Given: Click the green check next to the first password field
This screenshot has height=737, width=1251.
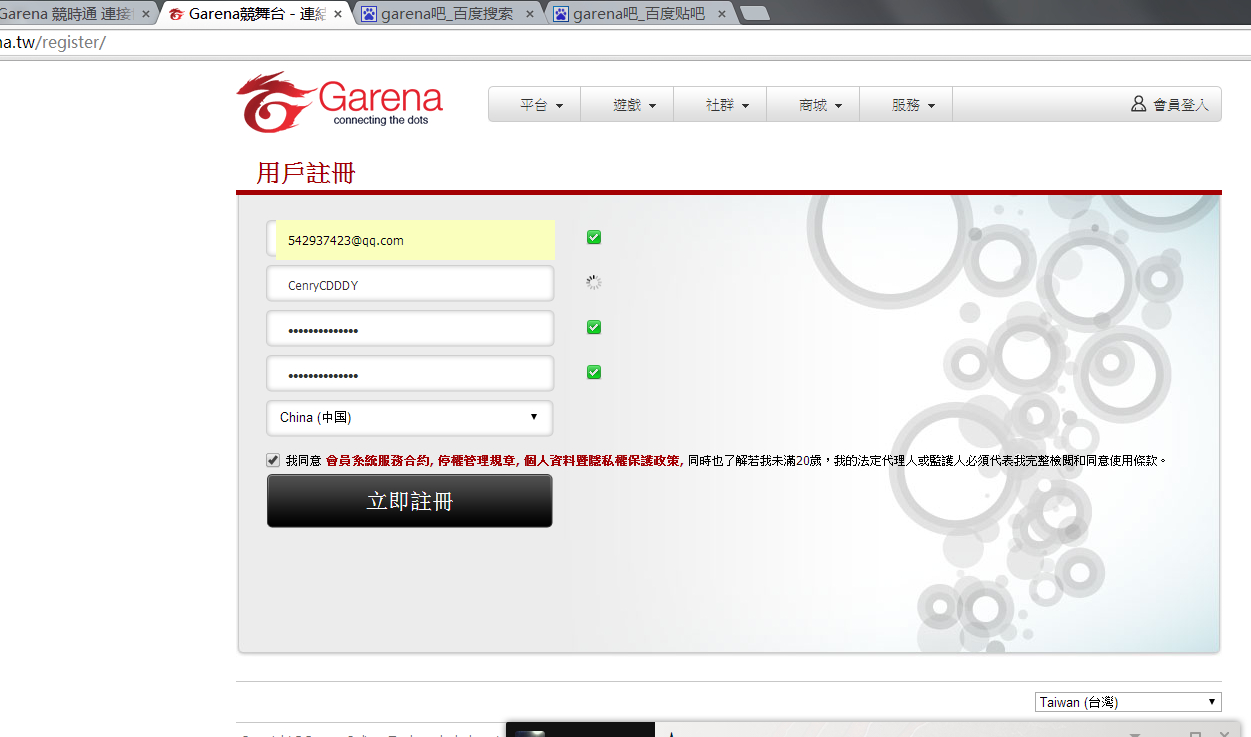Looking at the screenshot, I should [x=594, y=327].
